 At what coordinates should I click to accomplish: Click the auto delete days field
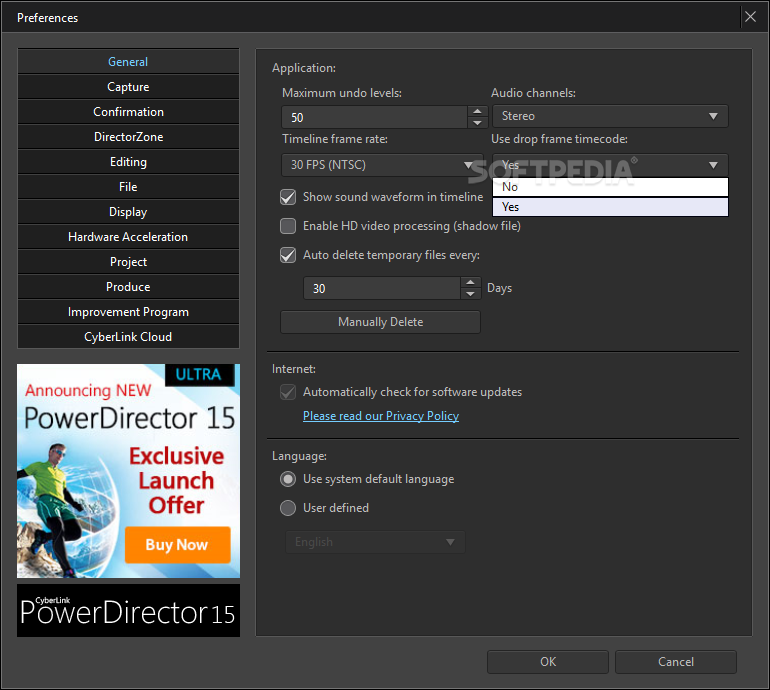(x=382, y=288)
